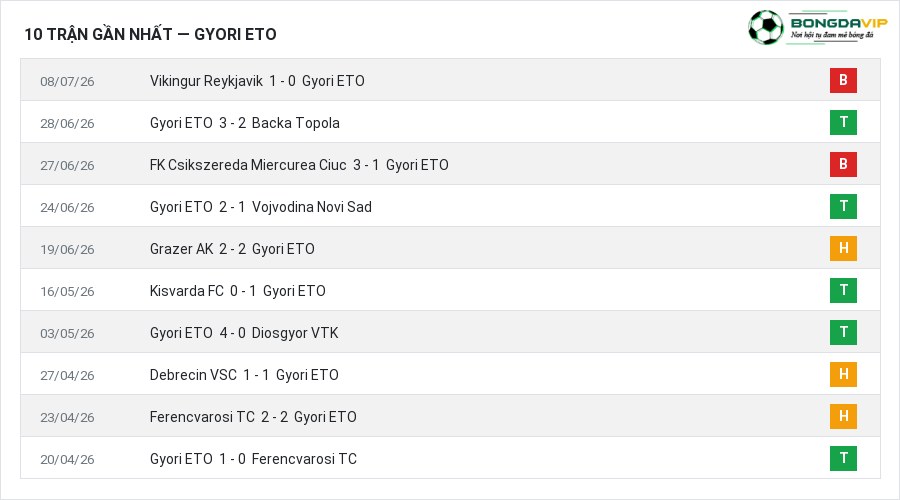Viewport: 900px width, 500px height.
Task: Open the Vikingur Reykjavik 1 - 0 Gyori ETO match
Action: tap(257, 81)
